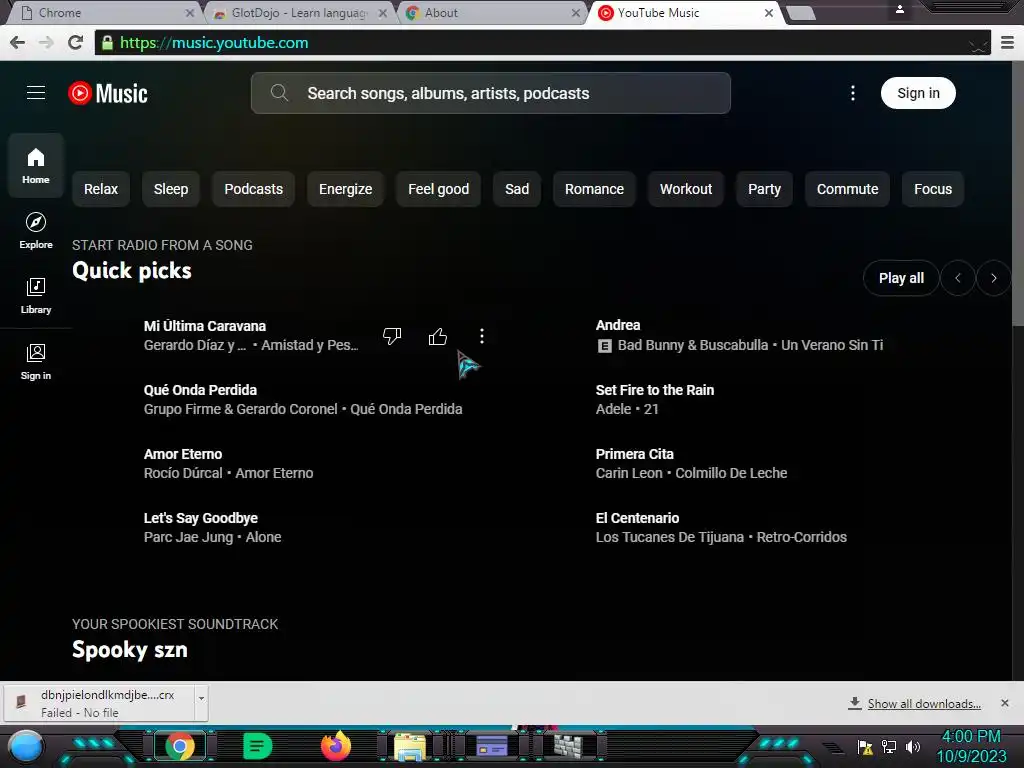Click the YouTube Music logo

click(x=108, y=93)
